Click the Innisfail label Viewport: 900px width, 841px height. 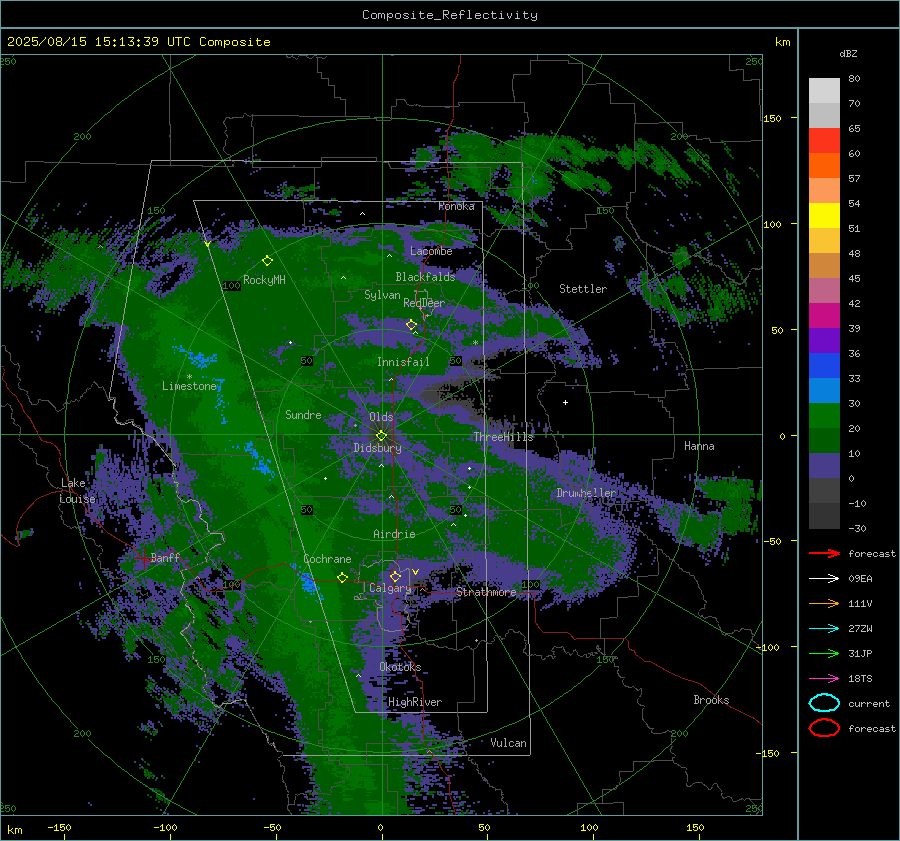click(403, 362)
